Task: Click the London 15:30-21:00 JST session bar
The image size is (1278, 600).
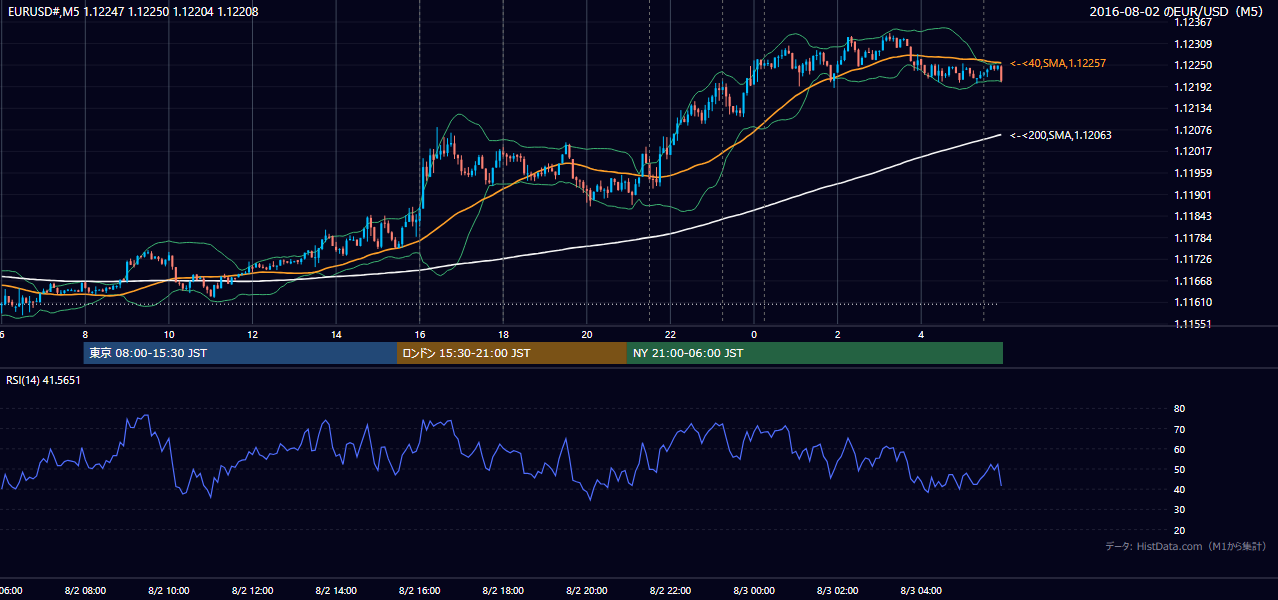Action: tap(512, 353)
